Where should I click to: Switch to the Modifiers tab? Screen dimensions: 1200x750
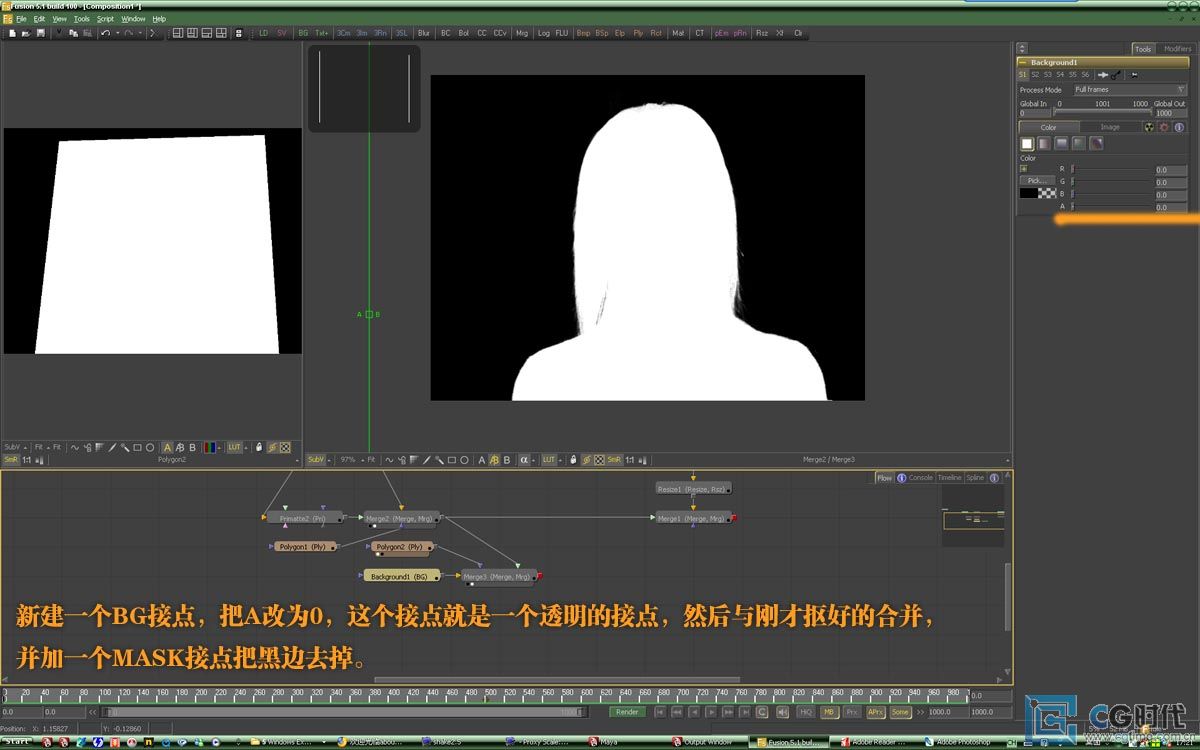click(x=1177, y=48)
